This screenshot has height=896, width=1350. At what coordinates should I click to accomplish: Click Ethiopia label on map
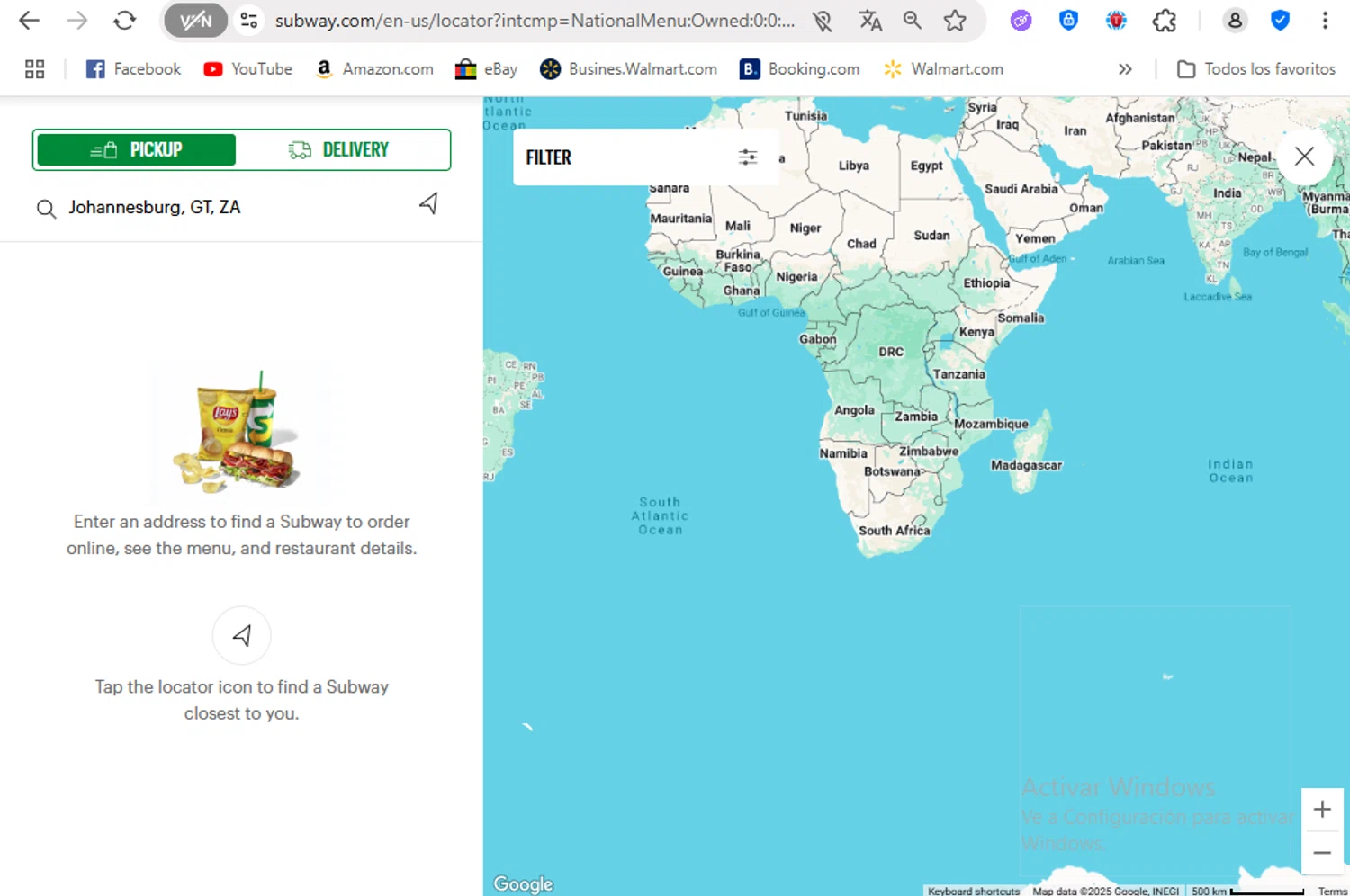(x=986, y=283)
